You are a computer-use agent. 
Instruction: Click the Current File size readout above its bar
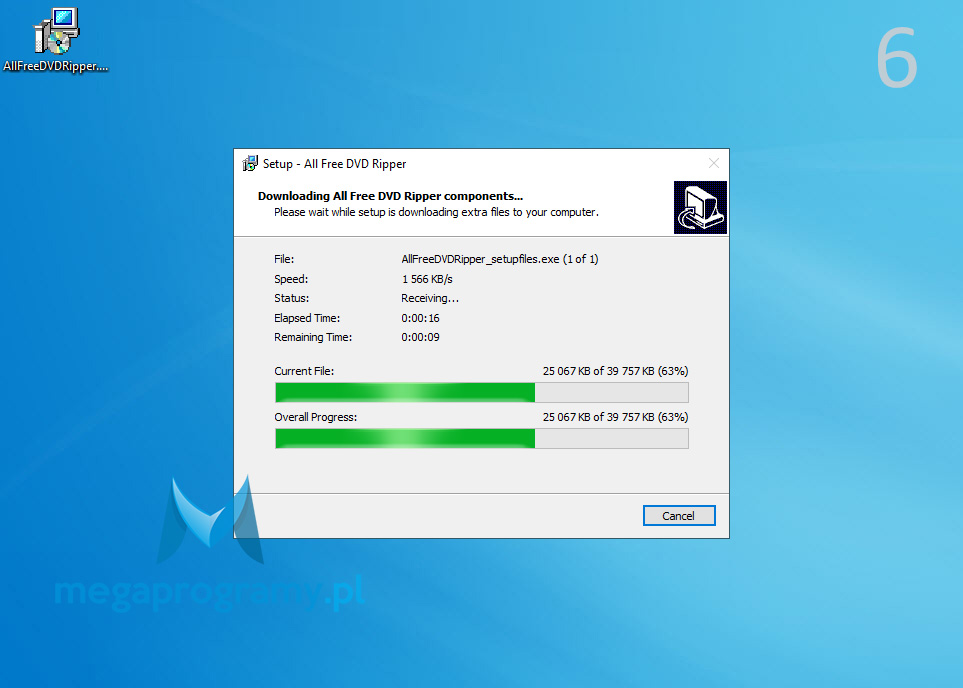click(615, 371)
